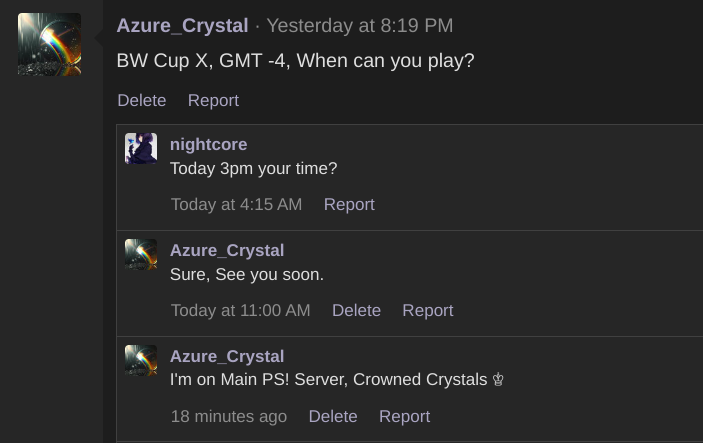This screenshot has height=443, width=703.
Task: Delete the "BW Cup X" main post
Action: [142, 100]
